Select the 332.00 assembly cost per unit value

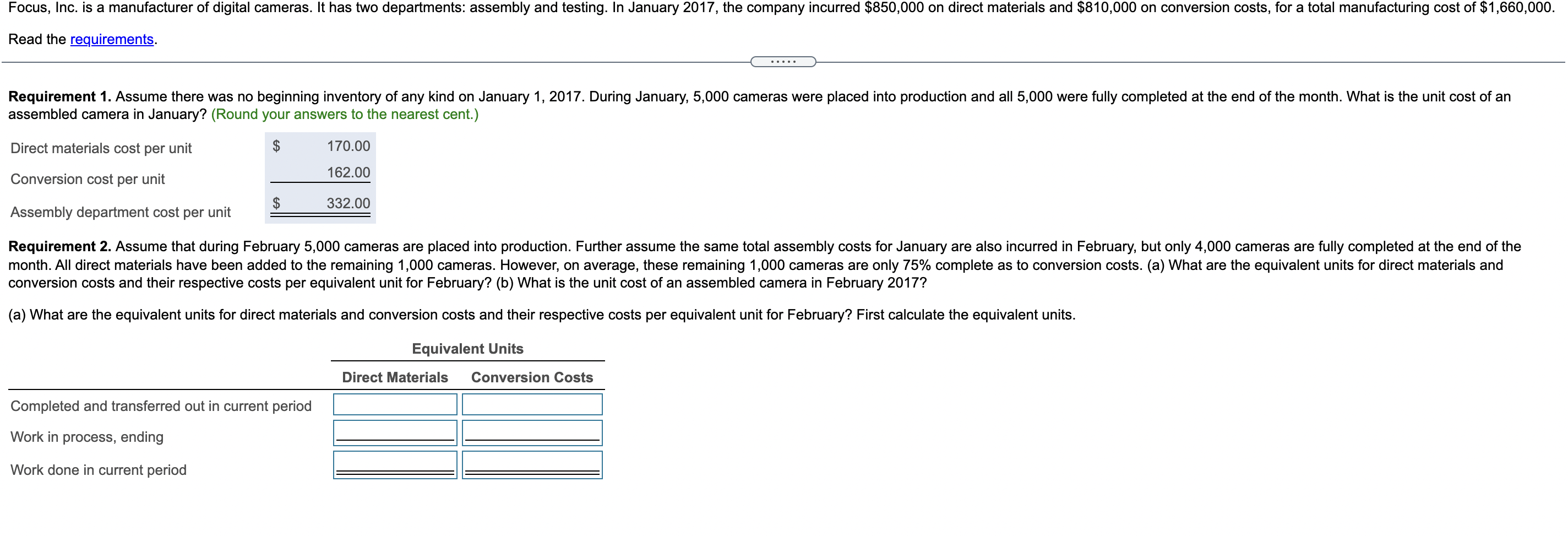point(348,203)
